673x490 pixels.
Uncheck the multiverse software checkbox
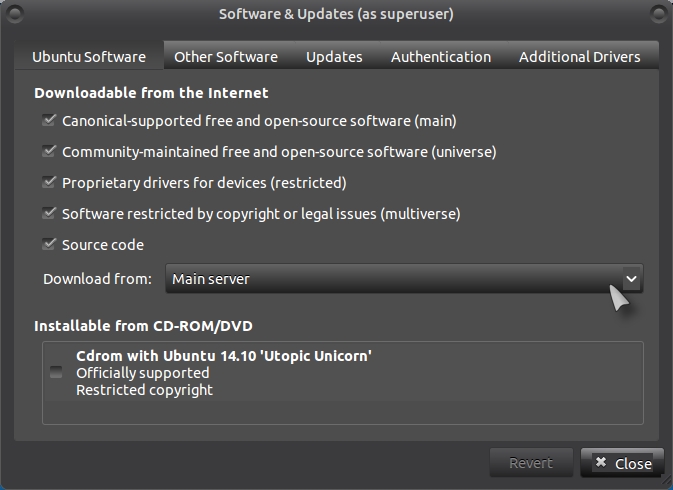click(x=49, y=214)
